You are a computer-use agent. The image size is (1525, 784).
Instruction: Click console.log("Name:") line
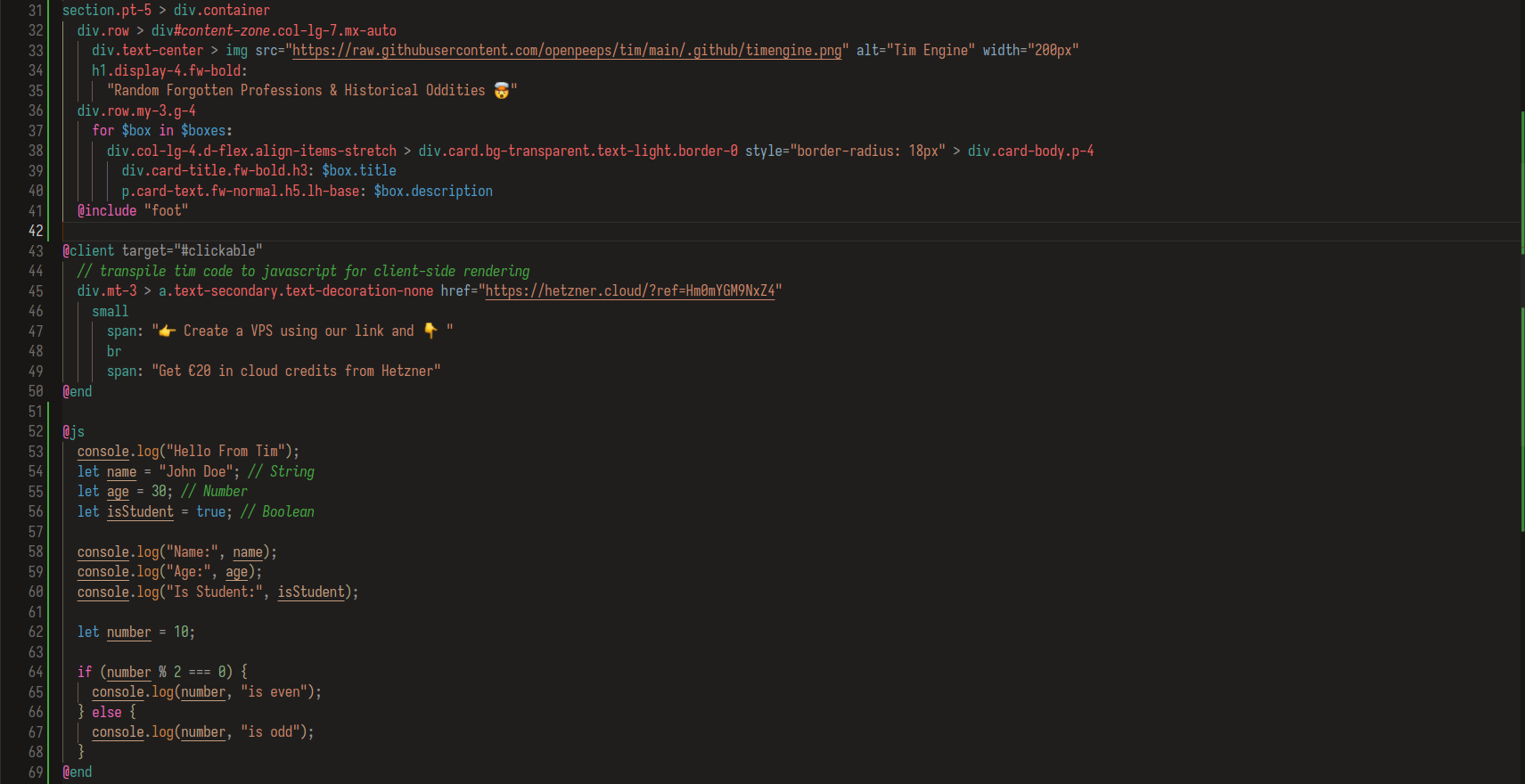[x=177, y=552]
